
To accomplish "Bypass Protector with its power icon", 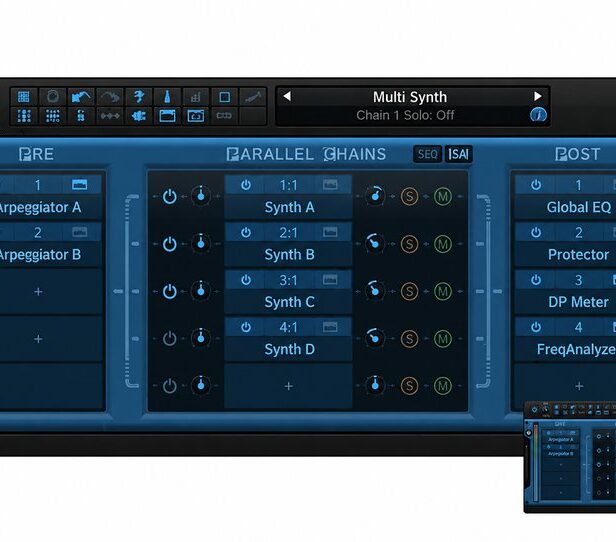I will coord(536,232).
